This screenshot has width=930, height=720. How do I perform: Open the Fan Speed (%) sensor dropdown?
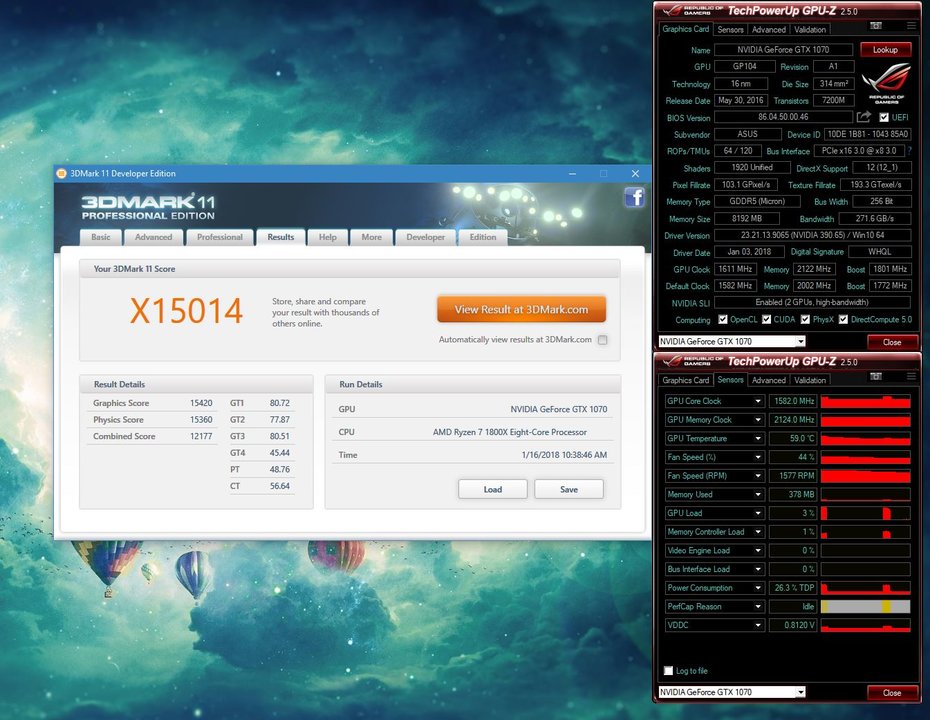757,457
